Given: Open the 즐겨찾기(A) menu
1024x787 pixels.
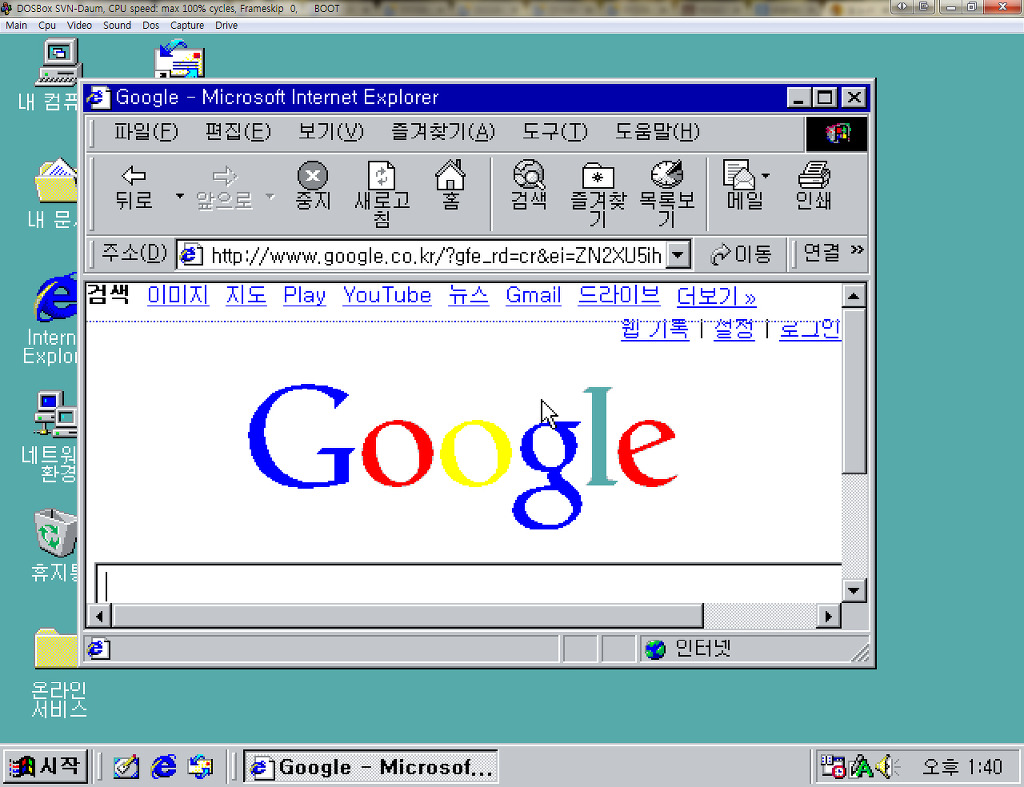Looking at the screenshot, I should point(443,132).
